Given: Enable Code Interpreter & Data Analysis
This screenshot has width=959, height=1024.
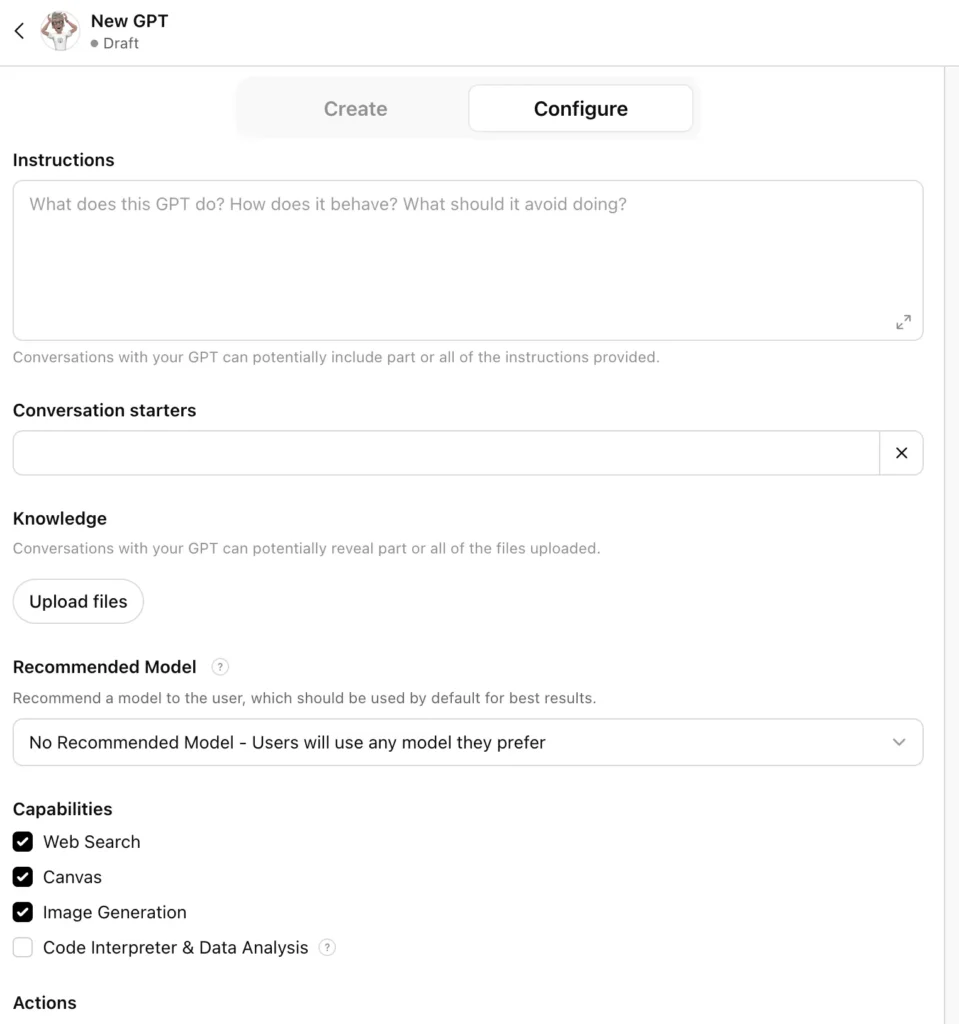Looking at the screenshot, I should [23, 947].
